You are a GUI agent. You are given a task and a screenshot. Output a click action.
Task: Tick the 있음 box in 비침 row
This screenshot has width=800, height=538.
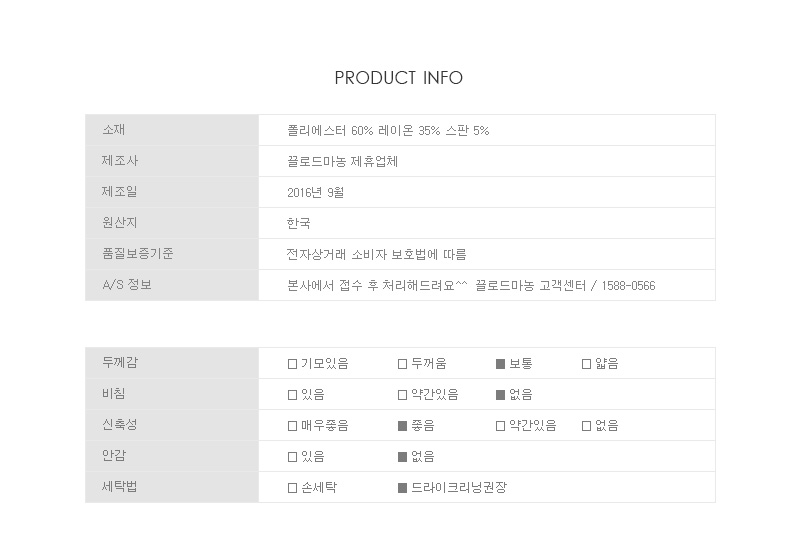pos(292,395)
